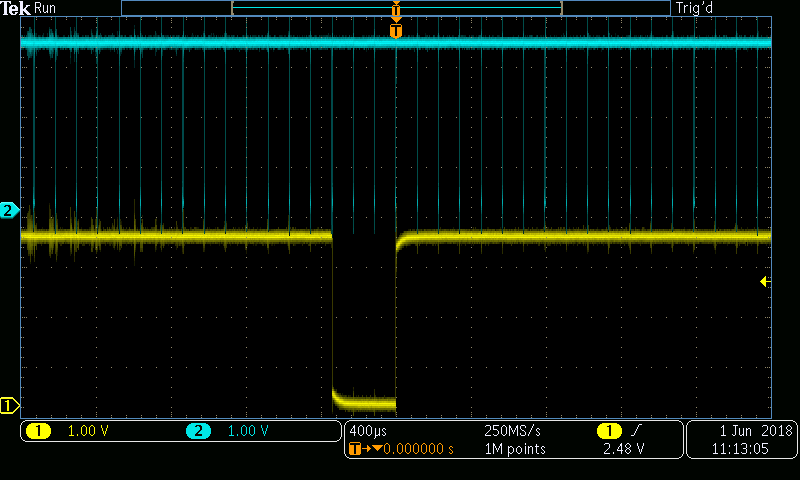
Task: Click the Tek logo
Action: (x=16, y=8)
